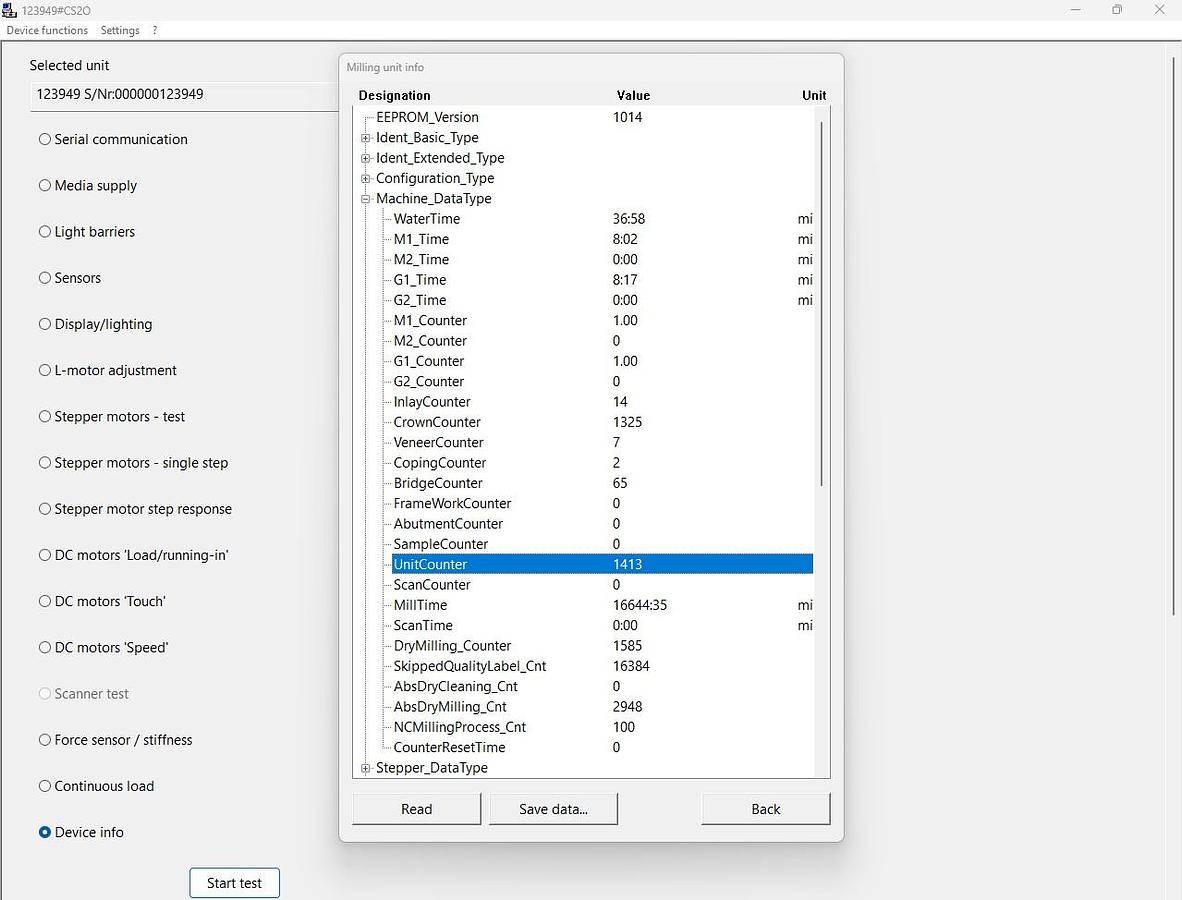1182x900 pixels.
Task: Click the app icon in title bar
Action: click(x=11, y=10)
